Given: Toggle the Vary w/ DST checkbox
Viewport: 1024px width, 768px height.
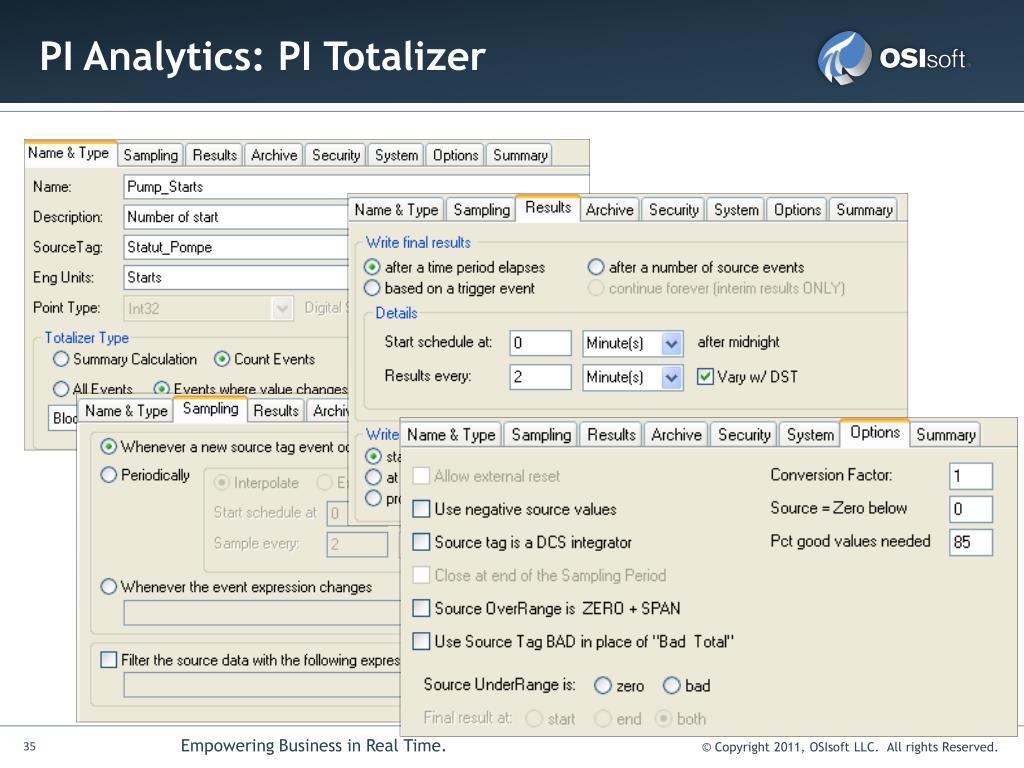Looking at the screenshot, I should [705, 377].
